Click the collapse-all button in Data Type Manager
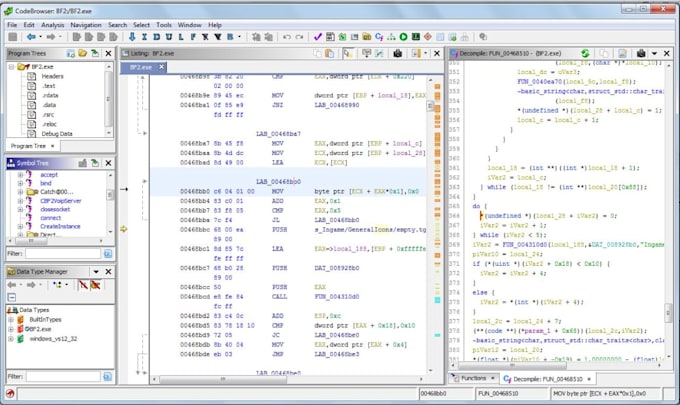Screen dimensions: 680x405 (12, 297)
